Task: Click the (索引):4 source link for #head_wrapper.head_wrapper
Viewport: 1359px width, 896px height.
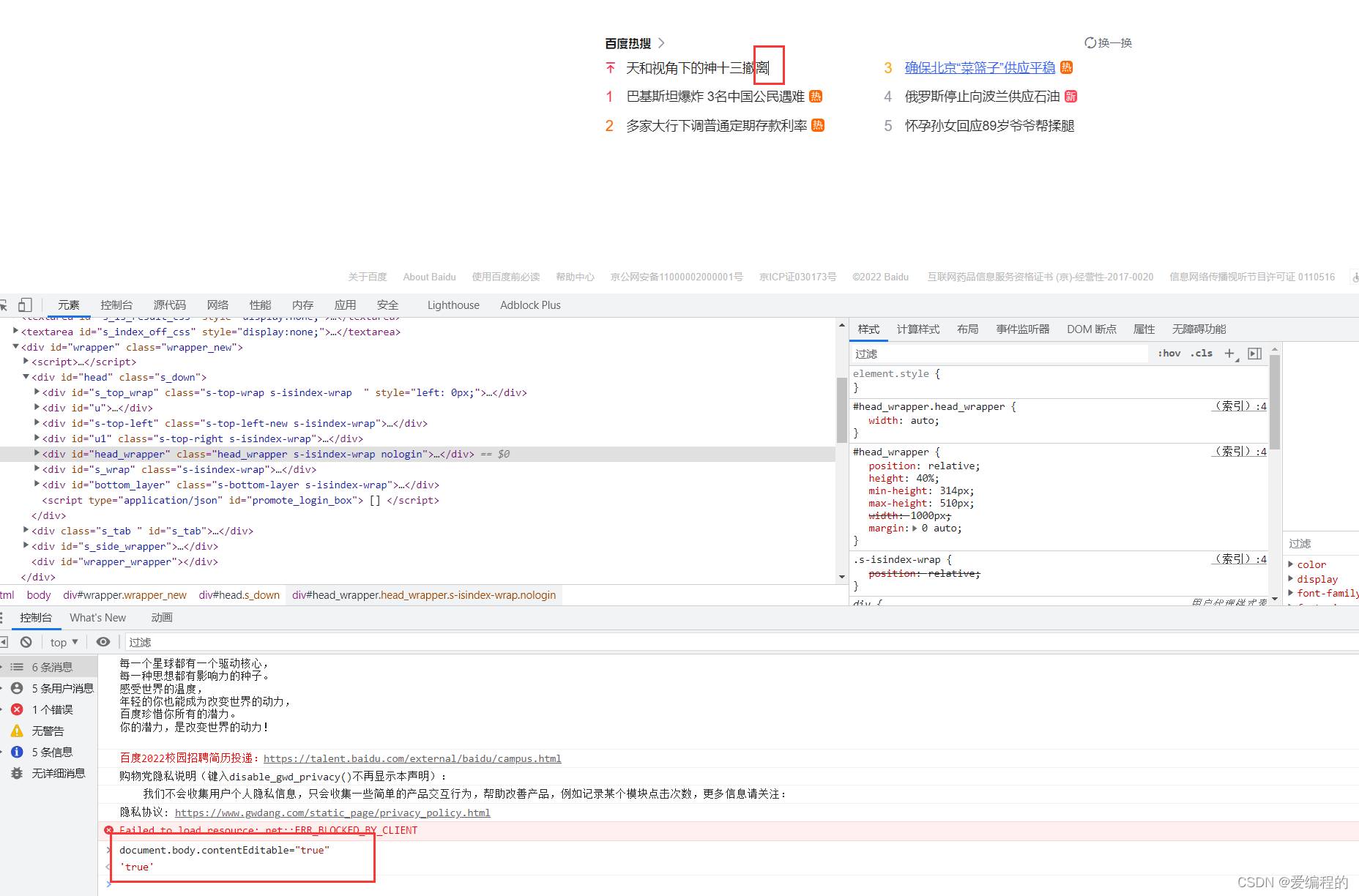Action: (1240, 406)
